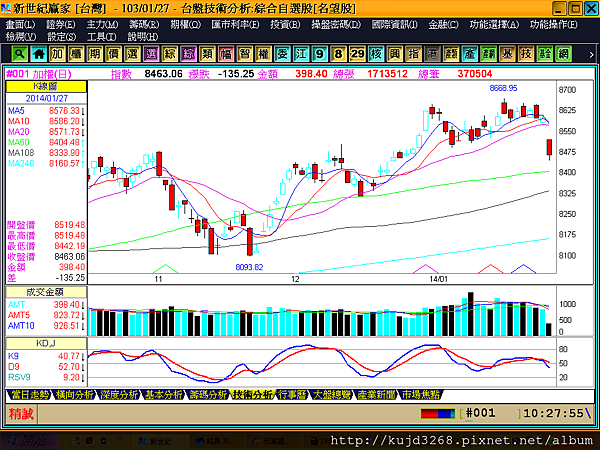The height and width of the screenshot is (450, 600).
Task: Open the 國際資訊(I) menu
Action: (395, 24)
